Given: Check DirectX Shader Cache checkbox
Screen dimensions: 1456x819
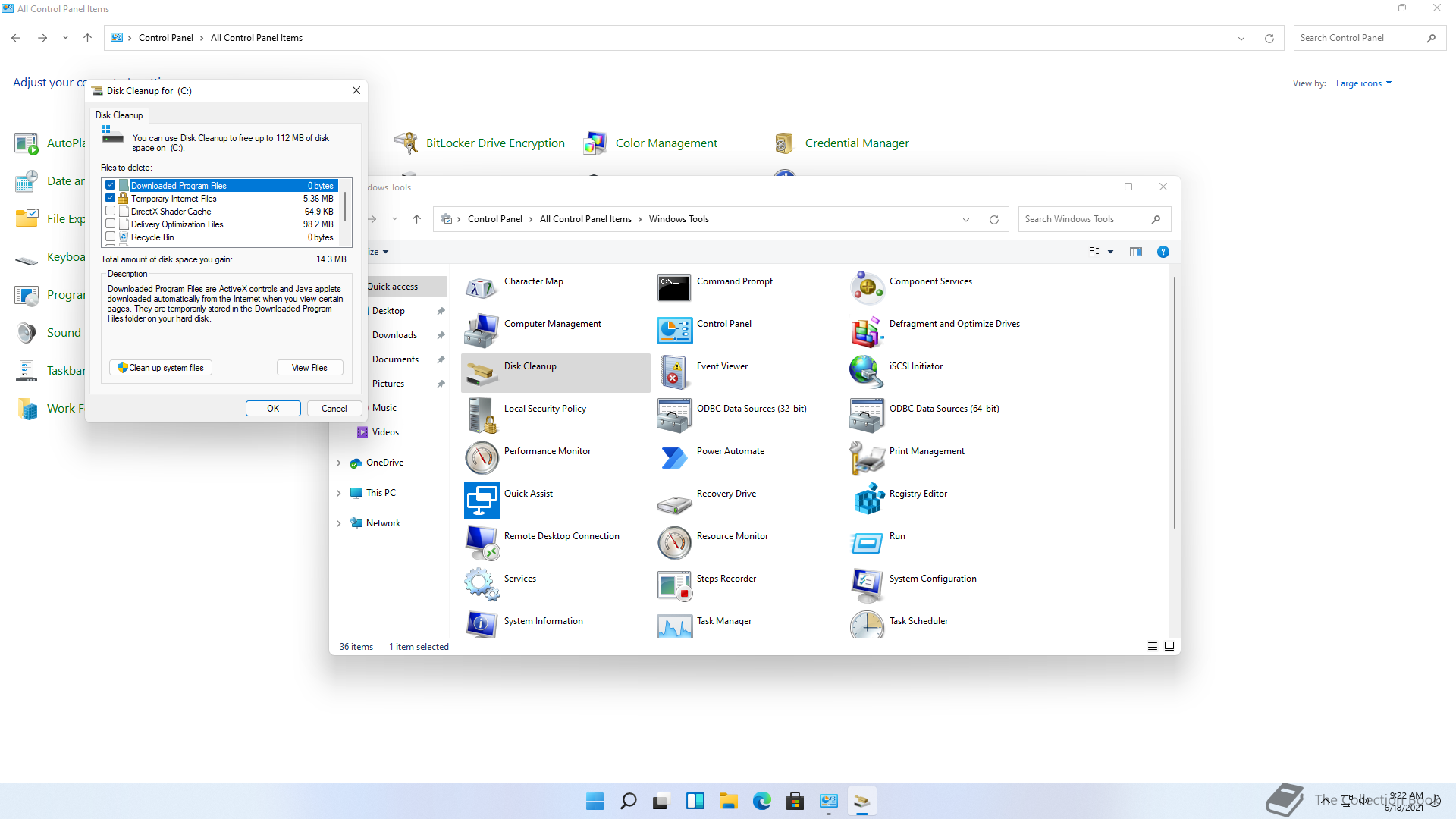Looking at the screenshot, I should 111,211.
